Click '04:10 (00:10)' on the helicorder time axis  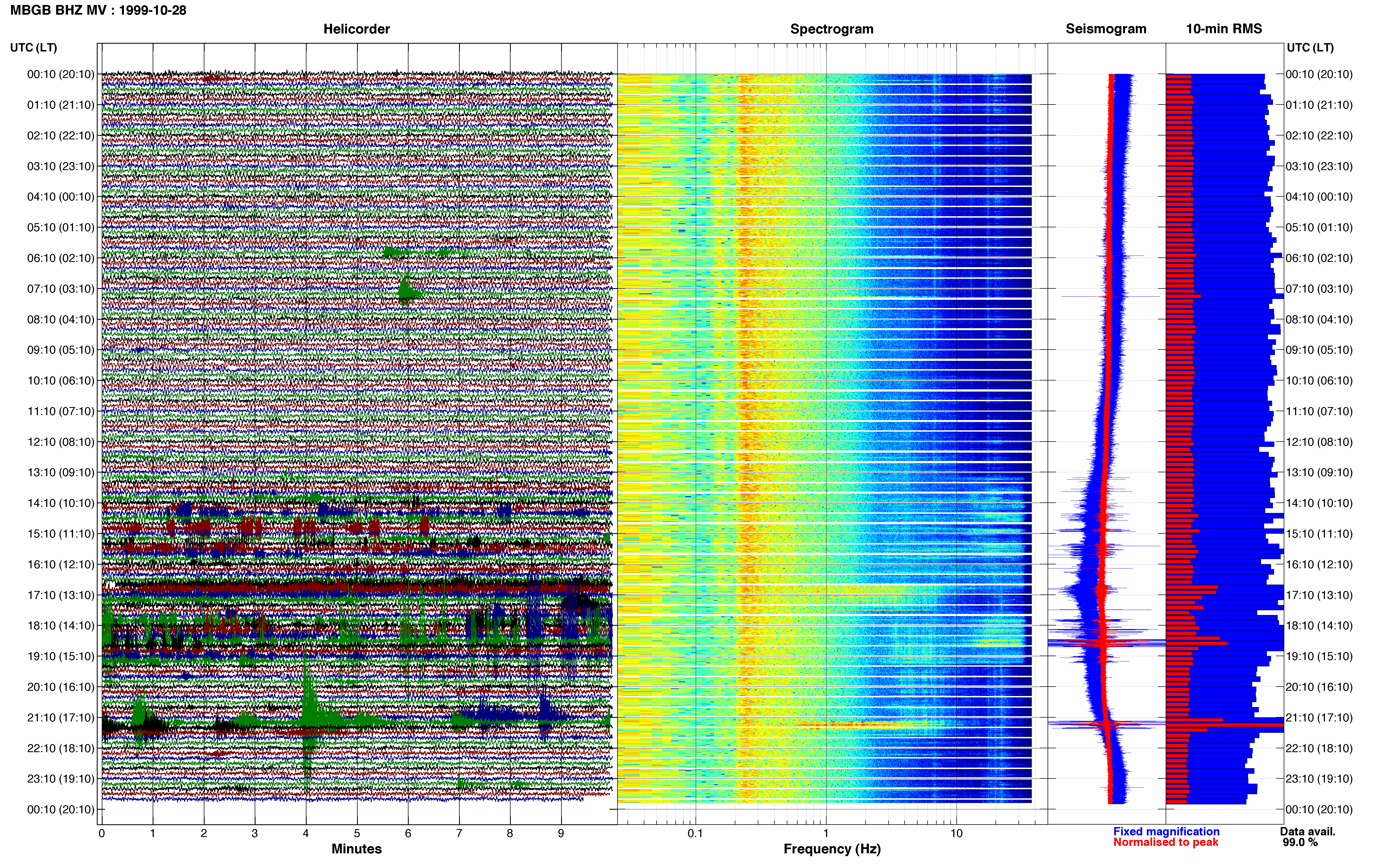click(61, 197)
